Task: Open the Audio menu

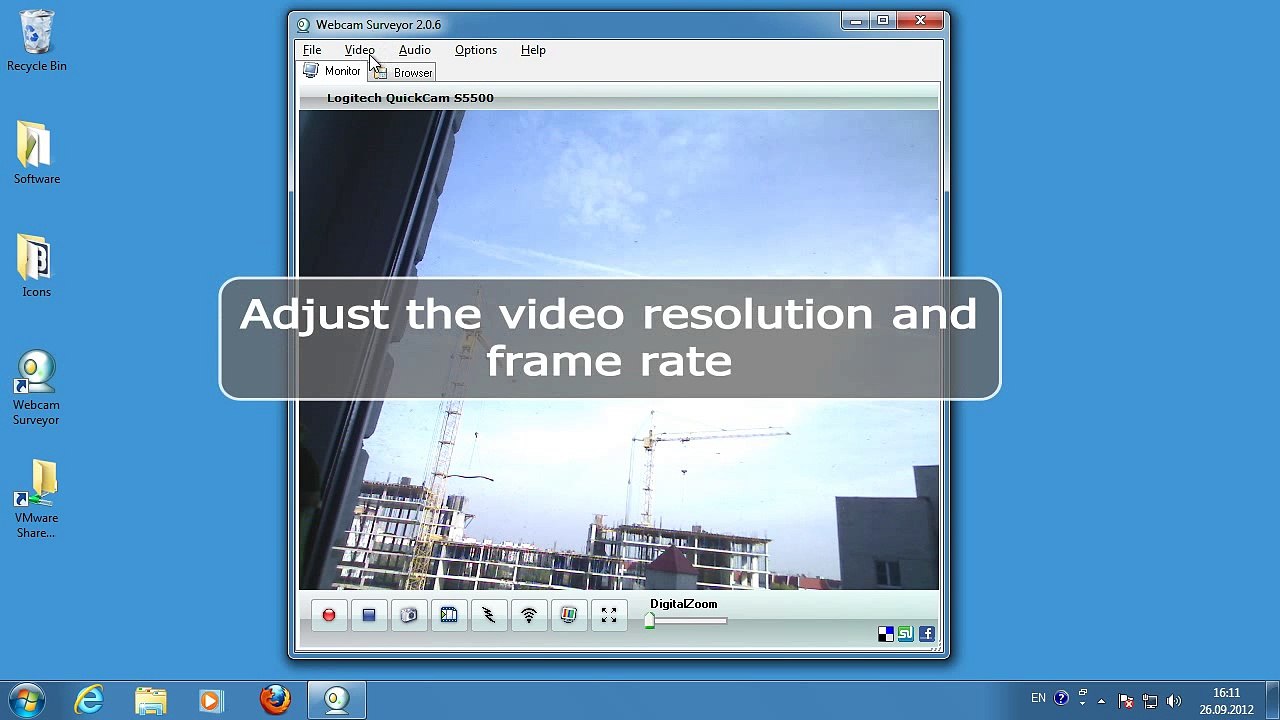Action: tap(414, 50)
